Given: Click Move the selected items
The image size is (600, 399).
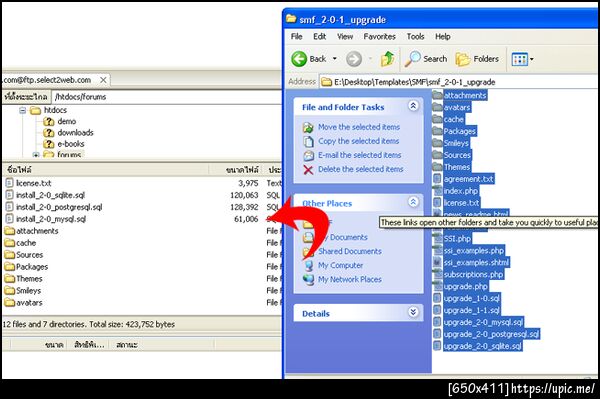Looking at the screenshot, I should tap(359, 127).
